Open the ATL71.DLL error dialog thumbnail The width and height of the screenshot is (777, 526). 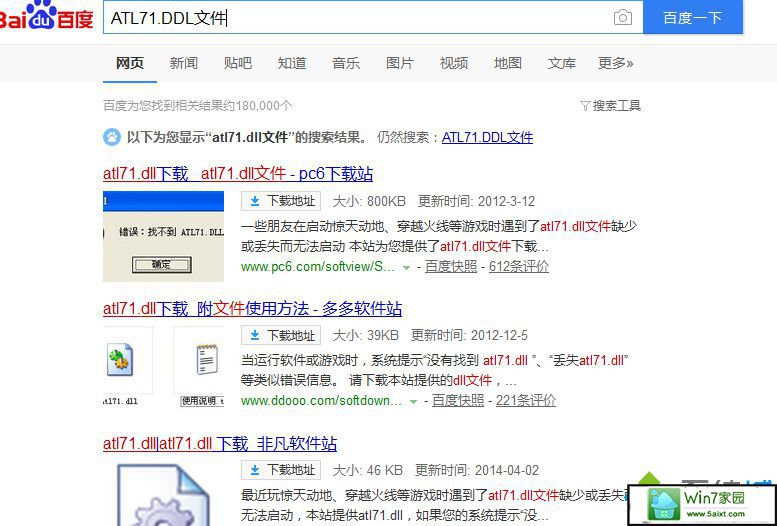(x=164, y=236)
